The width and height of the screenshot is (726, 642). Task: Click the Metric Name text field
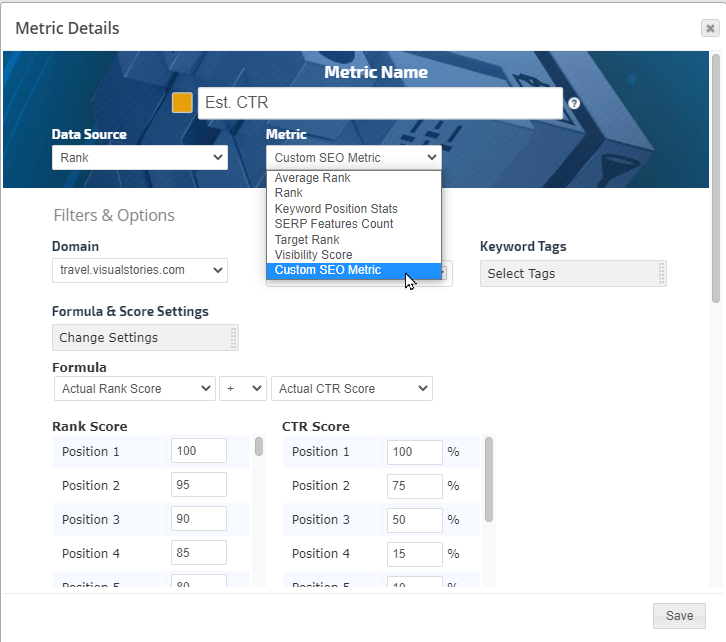click(380, 103)
